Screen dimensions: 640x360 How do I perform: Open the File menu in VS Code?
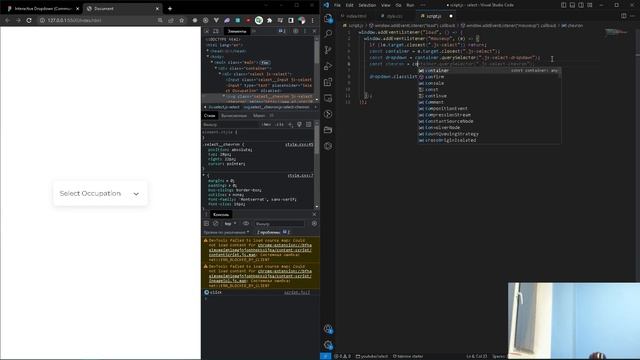tap(337, 5)
